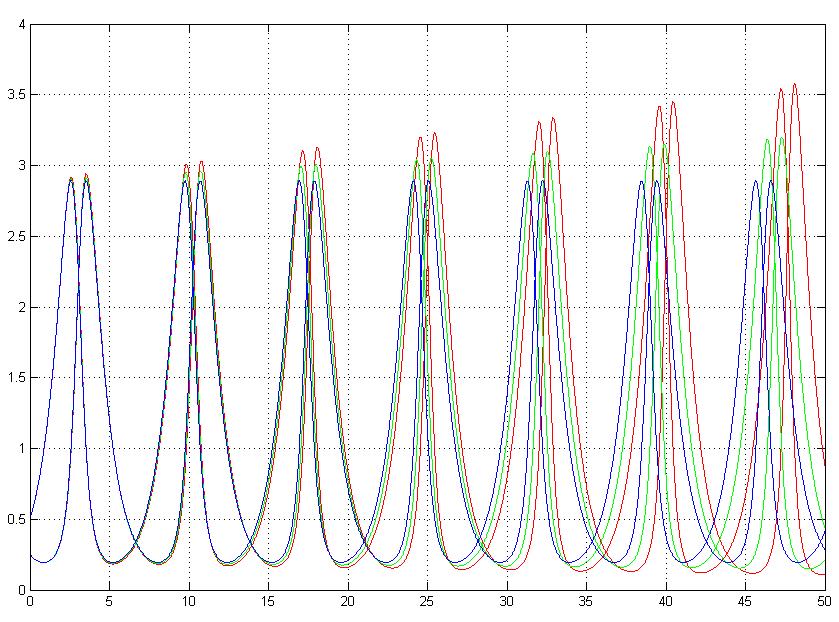Select the y-axis tick label 2.5

[15, 237]
